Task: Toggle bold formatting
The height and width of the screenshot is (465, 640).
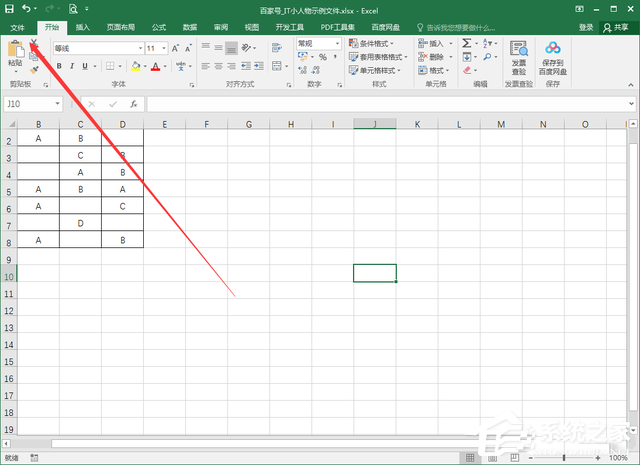Action: point(58,67)
